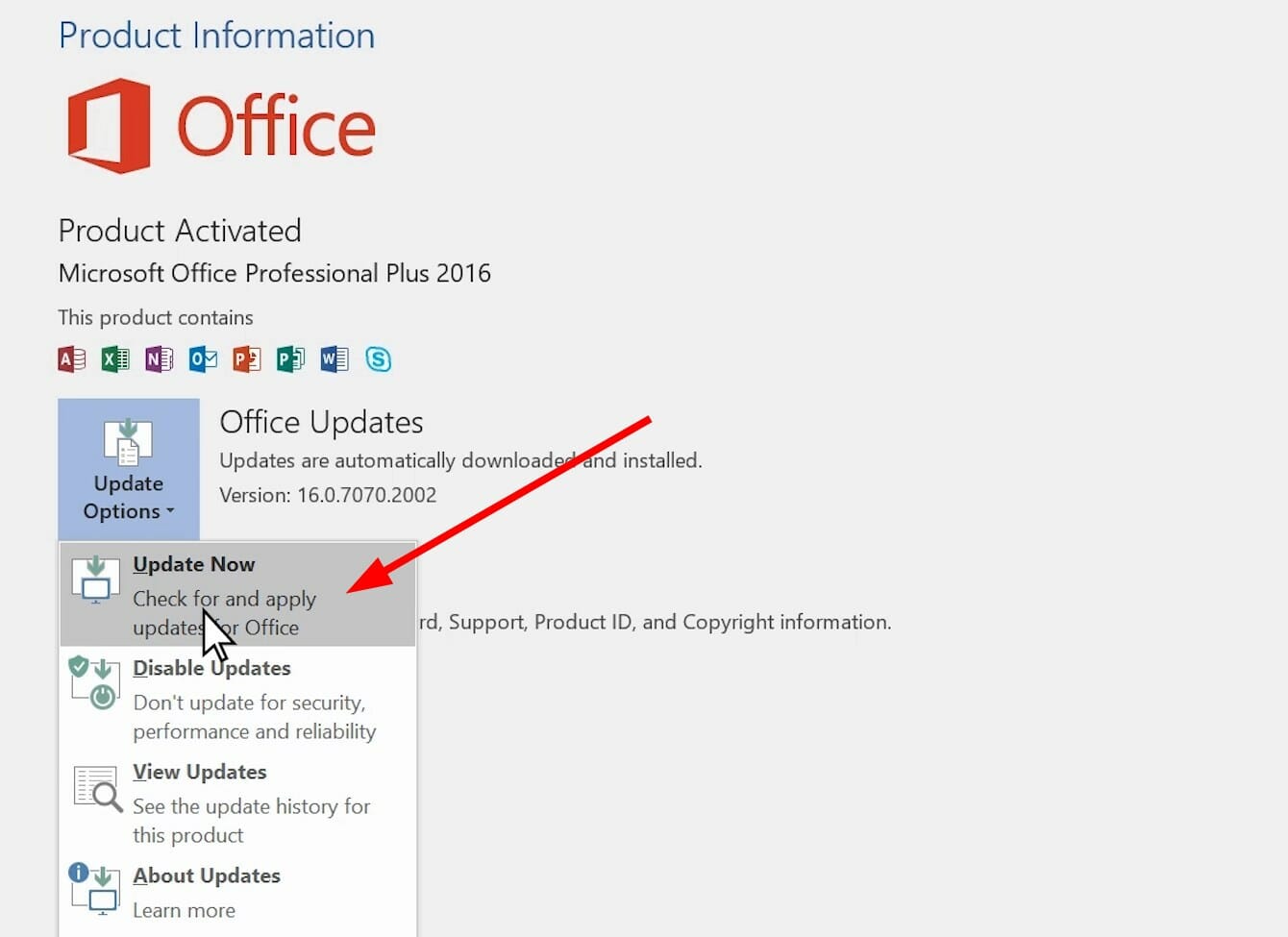Click Microsoft Office Professional Plus 2016 text

tap(275, 273)
